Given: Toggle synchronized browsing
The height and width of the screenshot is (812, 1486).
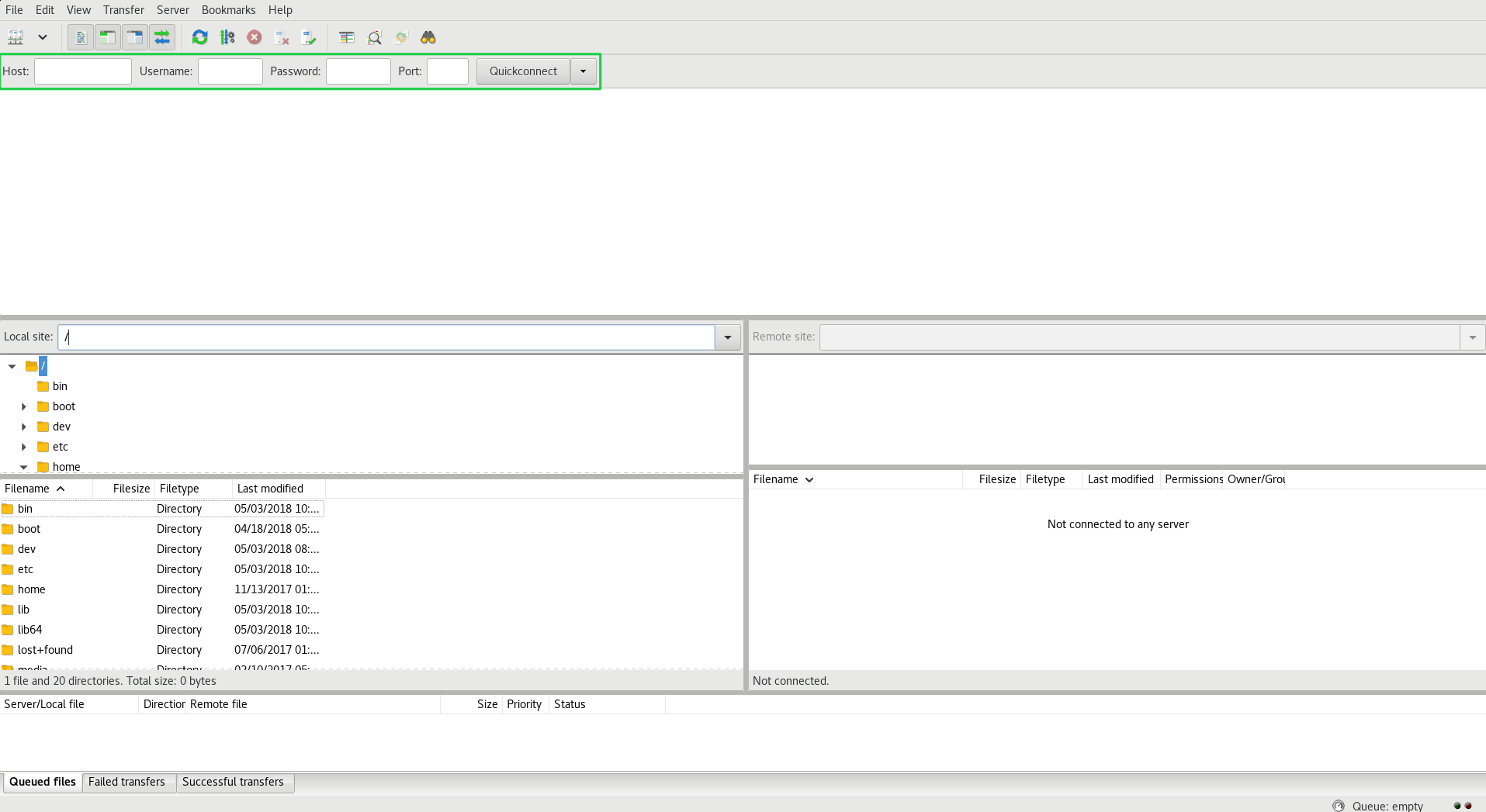Looking at the screenshot, I should pos(401,37).
